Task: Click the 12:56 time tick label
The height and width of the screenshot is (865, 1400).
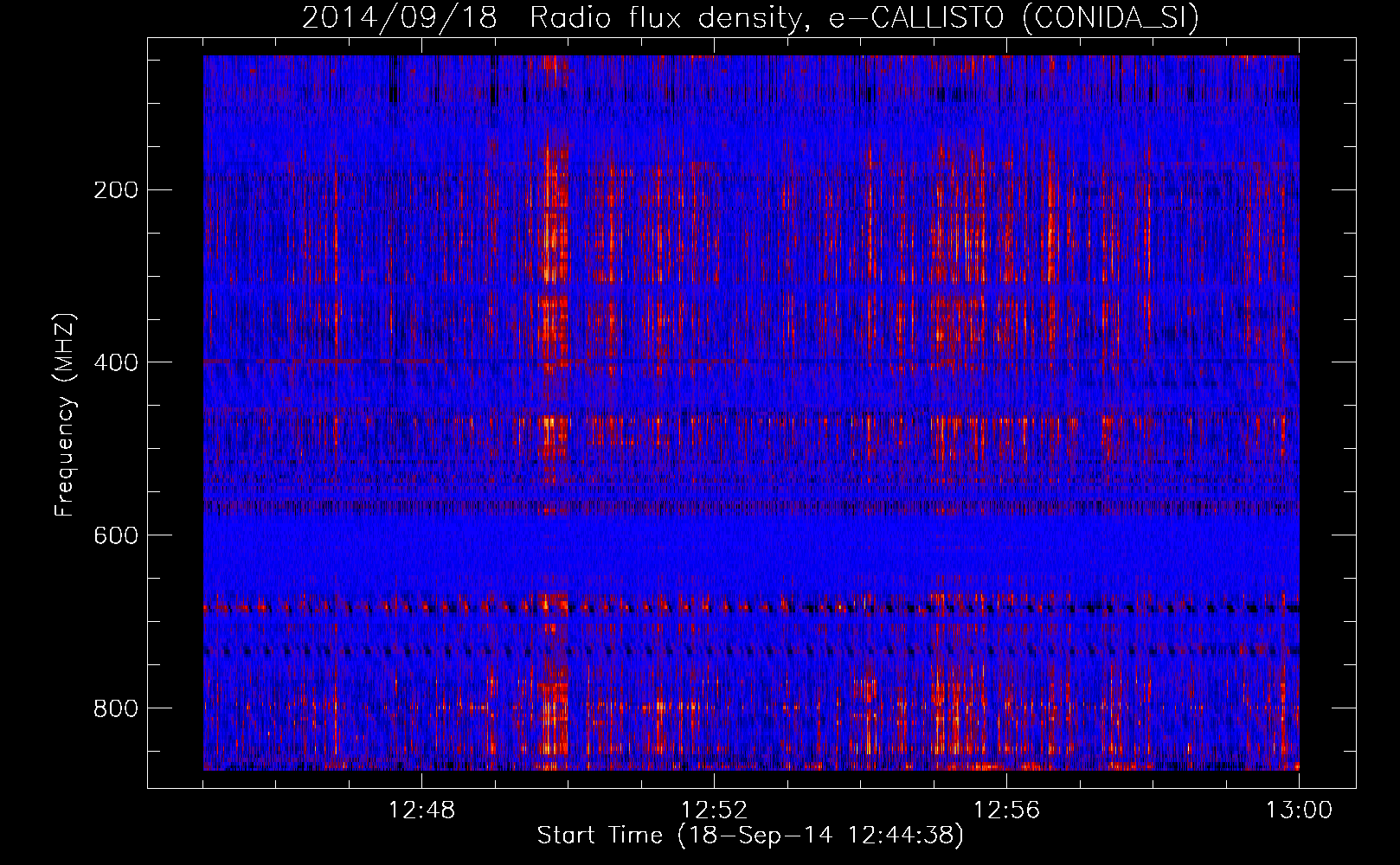Action: click(x=1006, y=811)
